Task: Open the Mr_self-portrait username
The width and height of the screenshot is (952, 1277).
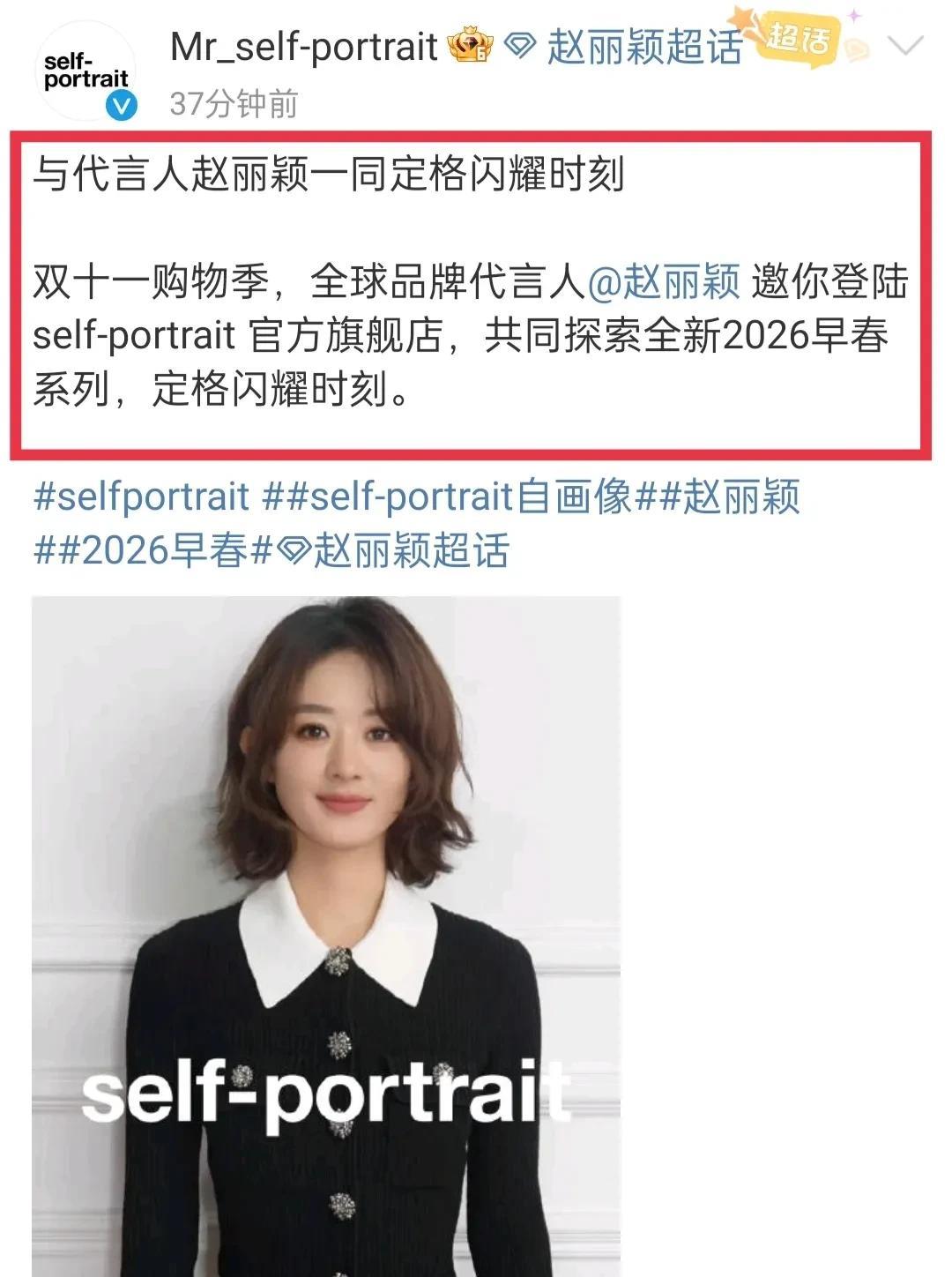Action: click(303, 47)
